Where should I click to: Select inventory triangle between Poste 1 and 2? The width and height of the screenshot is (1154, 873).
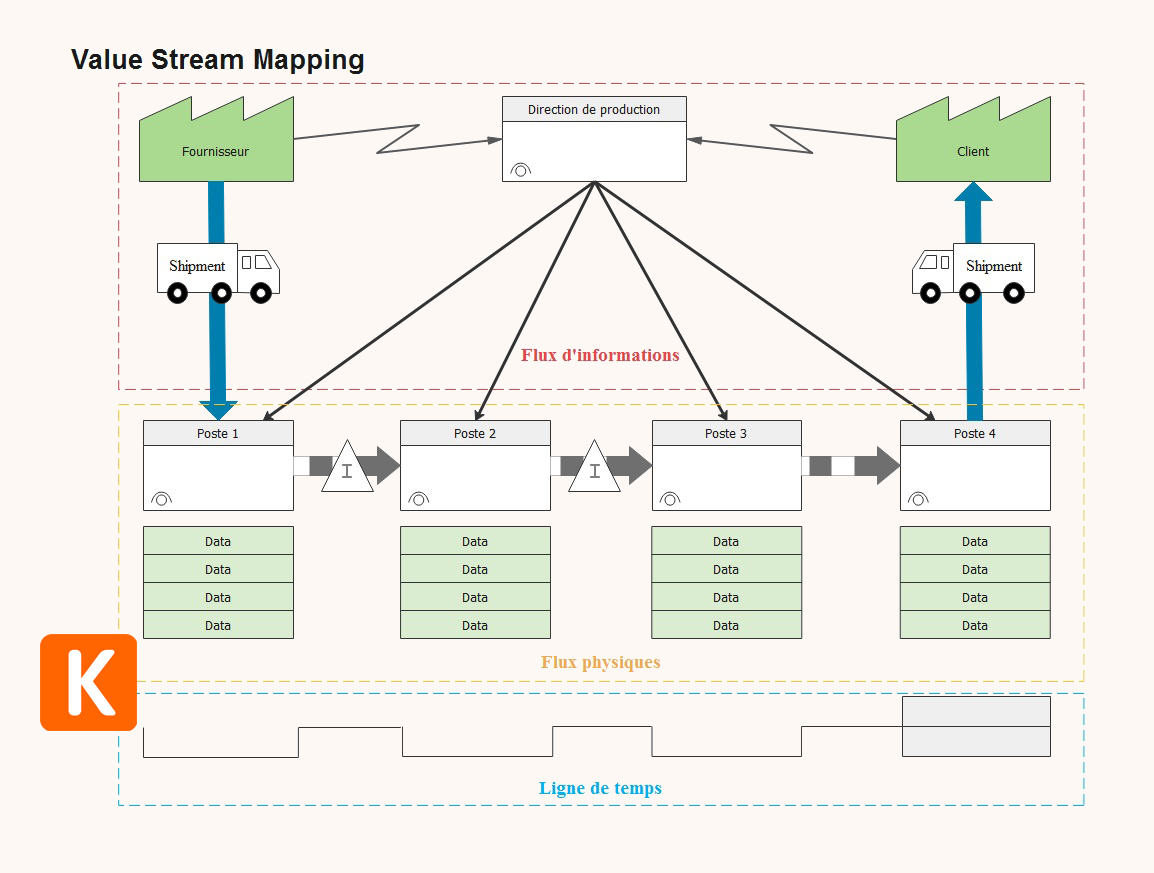(x=347, y=467)
